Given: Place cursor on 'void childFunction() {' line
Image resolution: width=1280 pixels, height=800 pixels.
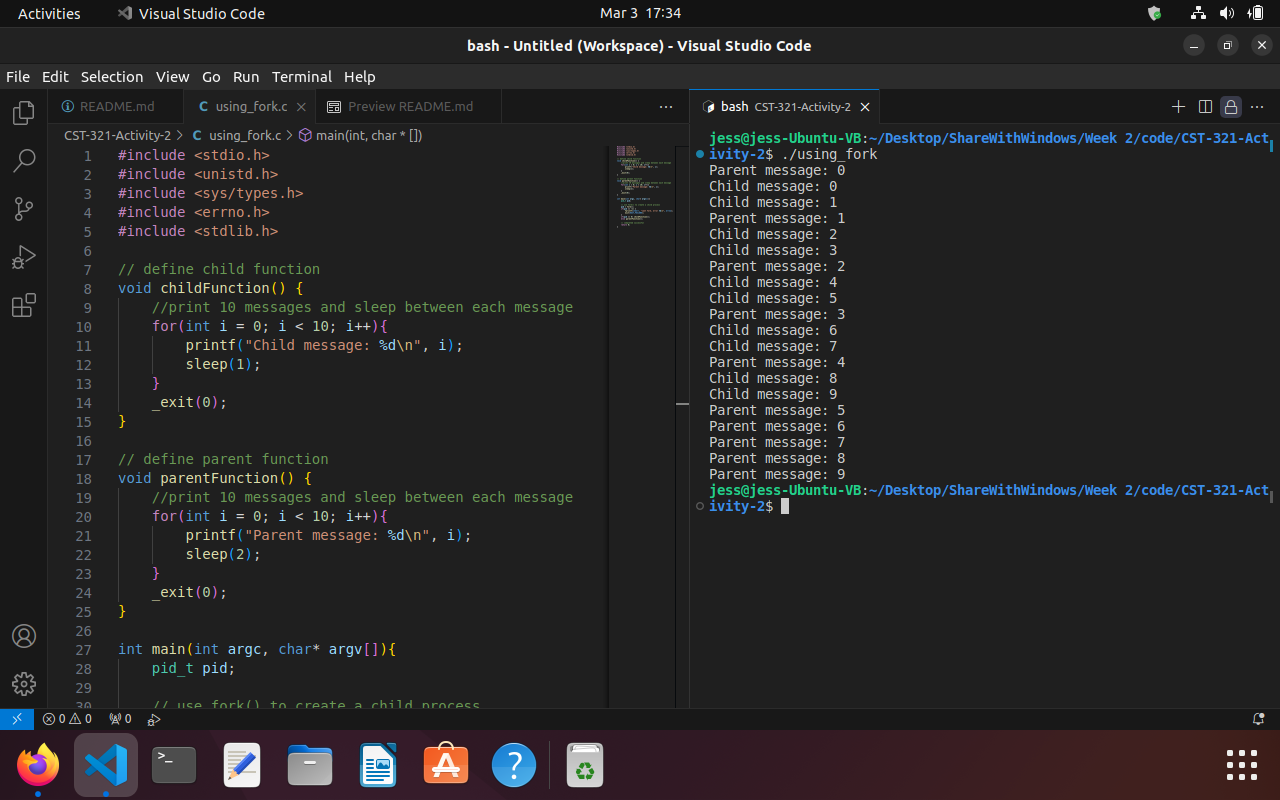Looking at the screenshot, I should coord(210,288).
